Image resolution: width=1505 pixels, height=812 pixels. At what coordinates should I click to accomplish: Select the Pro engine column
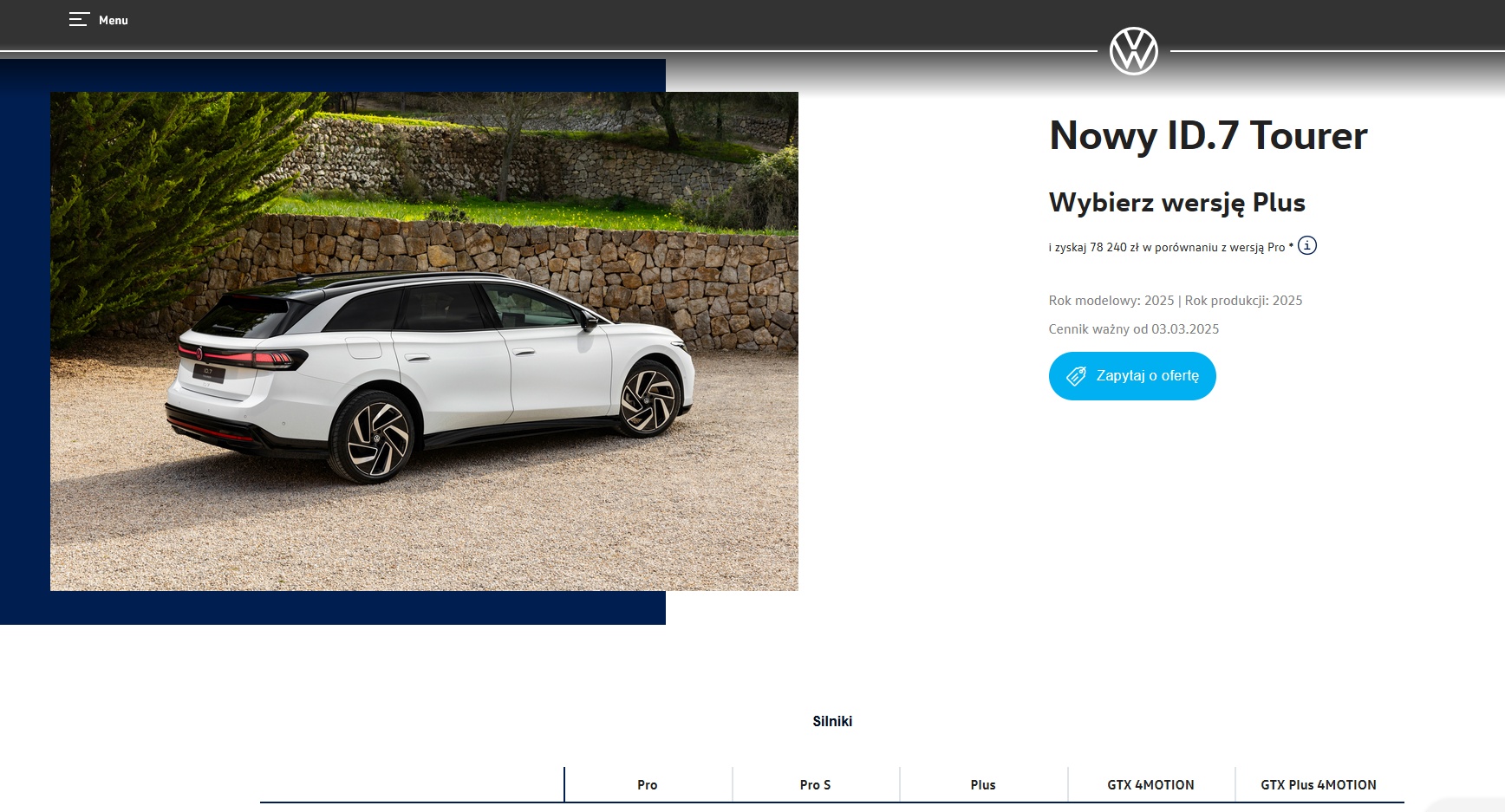pyautogui.click(x=648, y=785)
